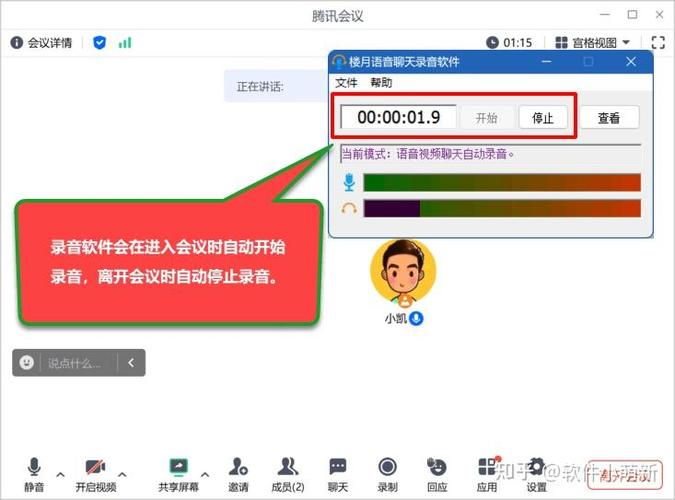Click the meeting duration clock icon

492,43
